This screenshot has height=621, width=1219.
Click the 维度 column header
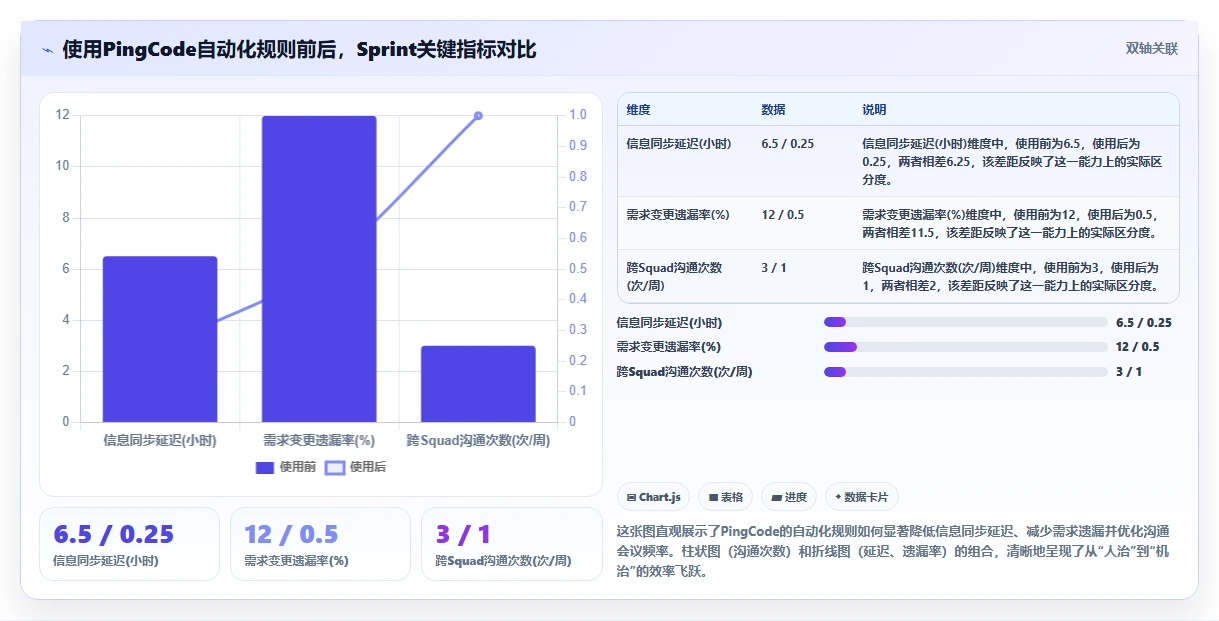tap(638, 110)
